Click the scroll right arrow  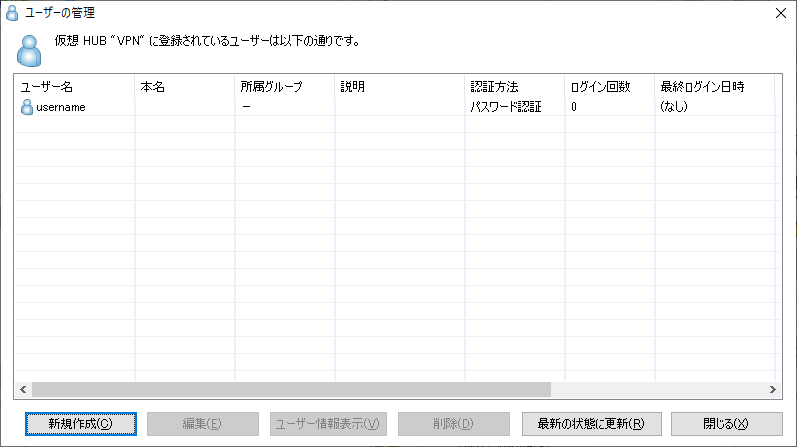773,390
